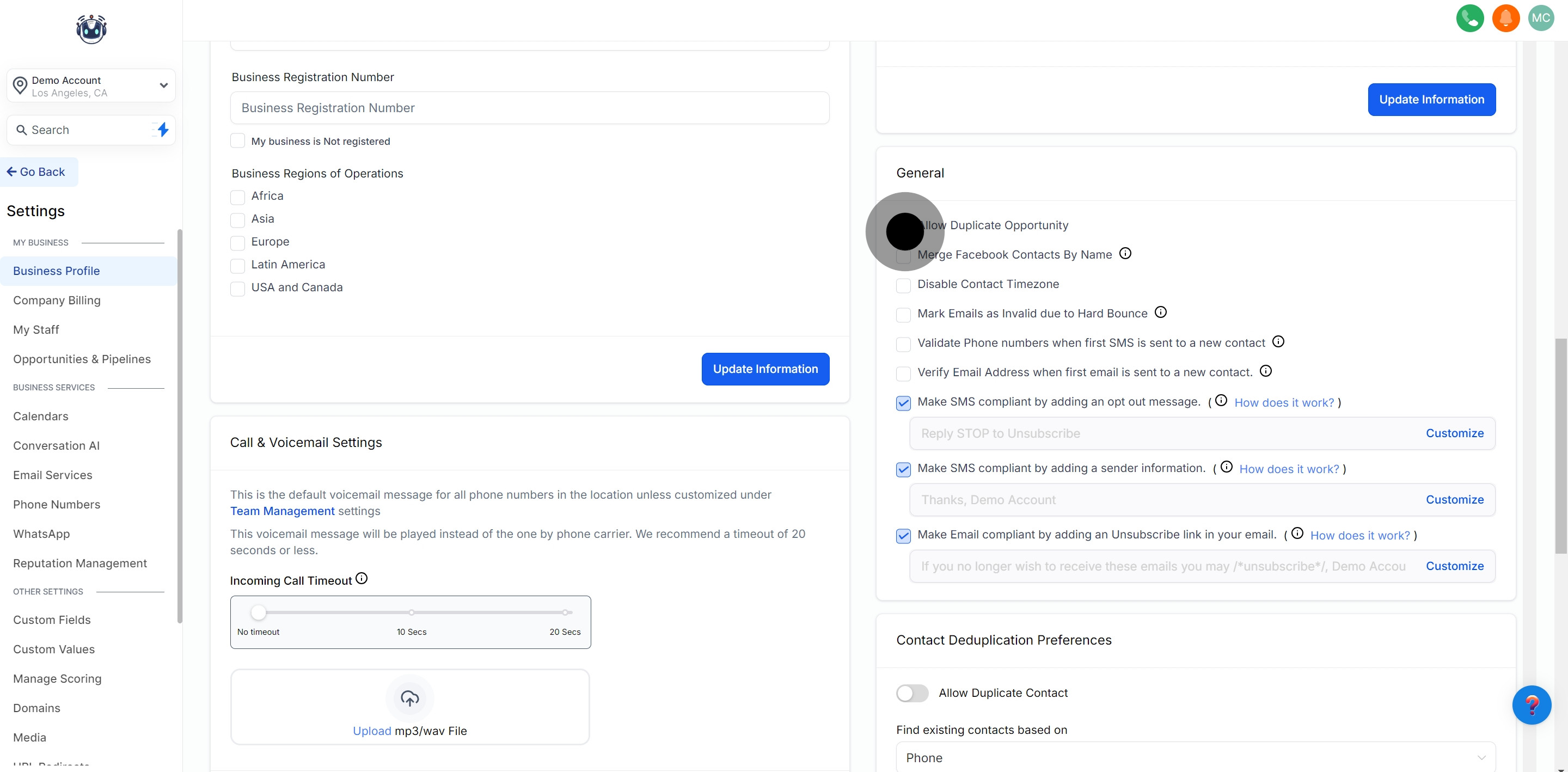Screen dimensions: 1568x772
Task: Click the MC user avatar
Action: 1541,17
